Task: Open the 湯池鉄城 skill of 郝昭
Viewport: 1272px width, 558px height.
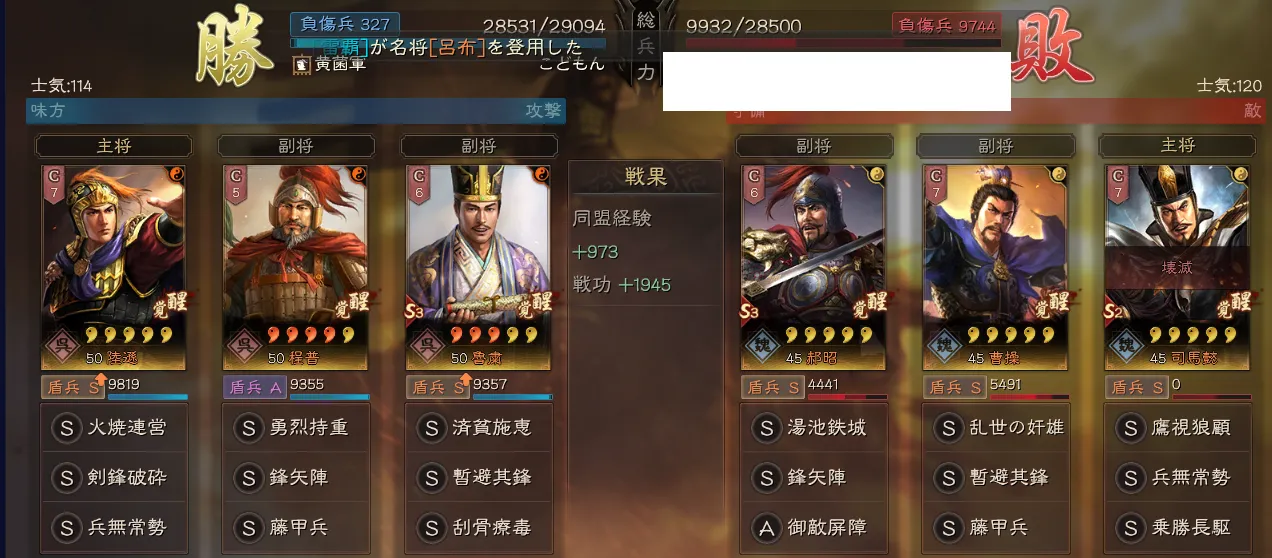Action: coord(813,428)
